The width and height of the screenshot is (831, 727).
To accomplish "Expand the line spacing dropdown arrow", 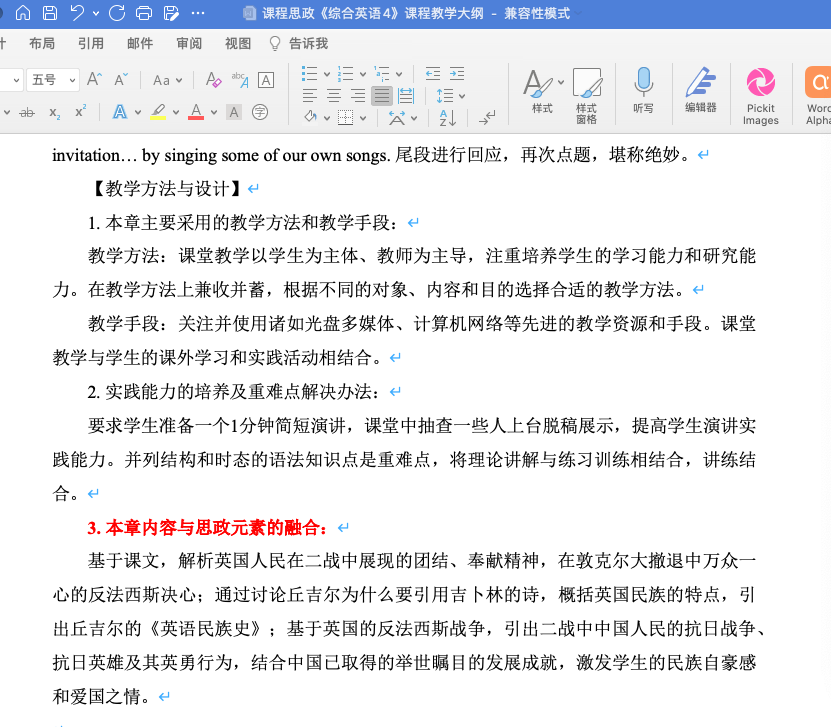I will [x=461, y=96].
